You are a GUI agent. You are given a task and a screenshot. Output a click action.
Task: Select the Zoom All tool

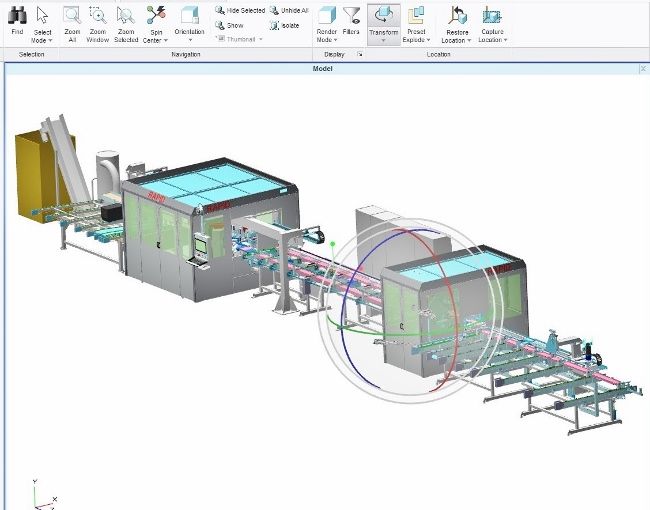click(72, 16)
